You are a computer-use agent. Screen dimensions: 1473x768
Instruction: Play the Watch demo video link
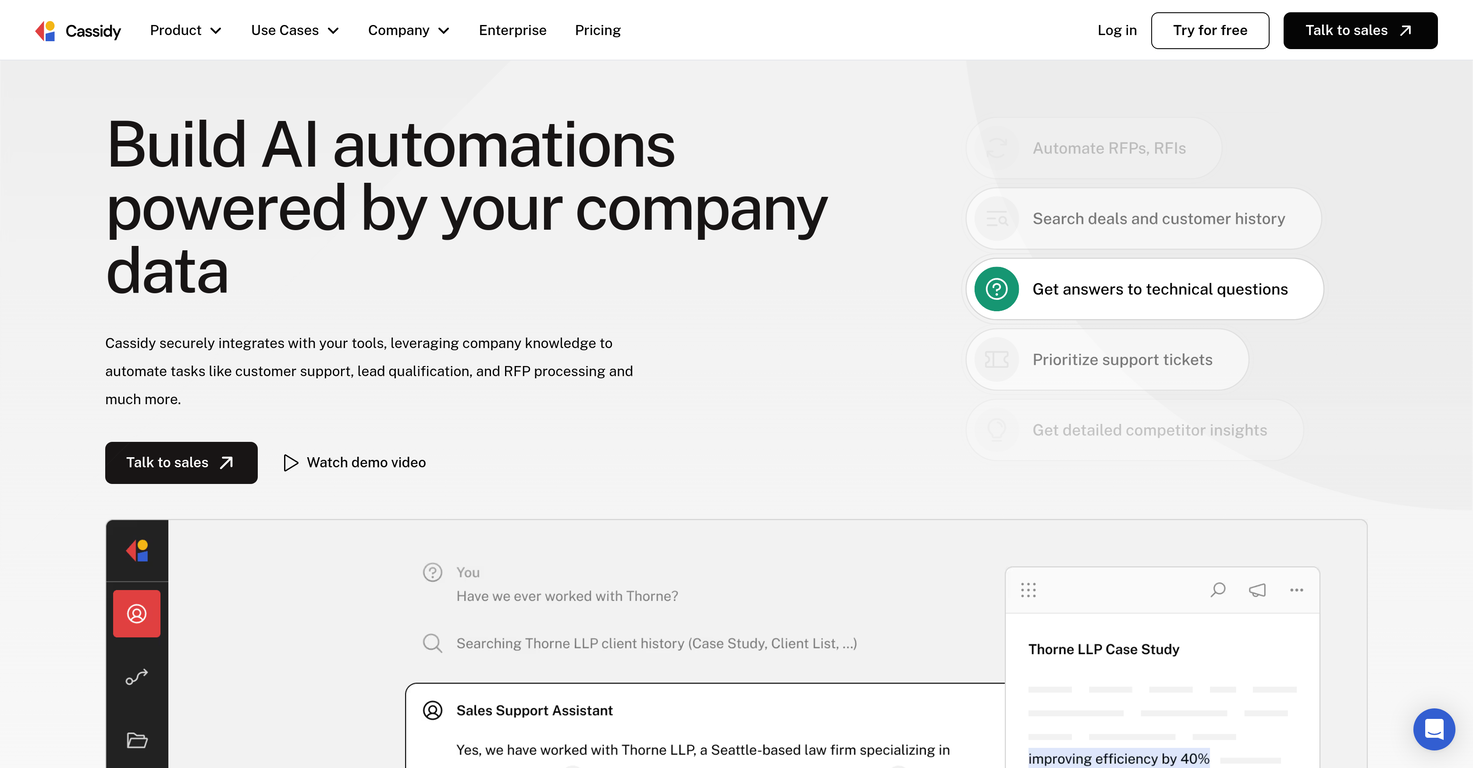coord(354,463)
